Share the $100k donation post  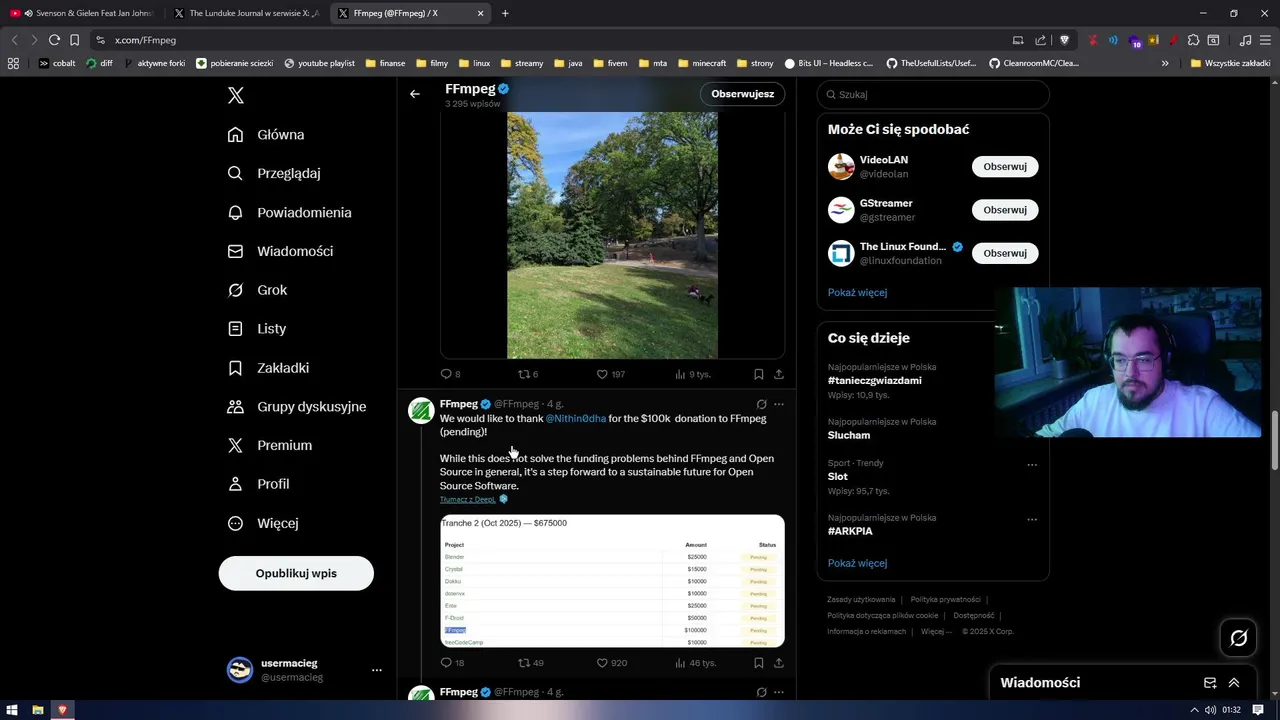click(779, 663)
